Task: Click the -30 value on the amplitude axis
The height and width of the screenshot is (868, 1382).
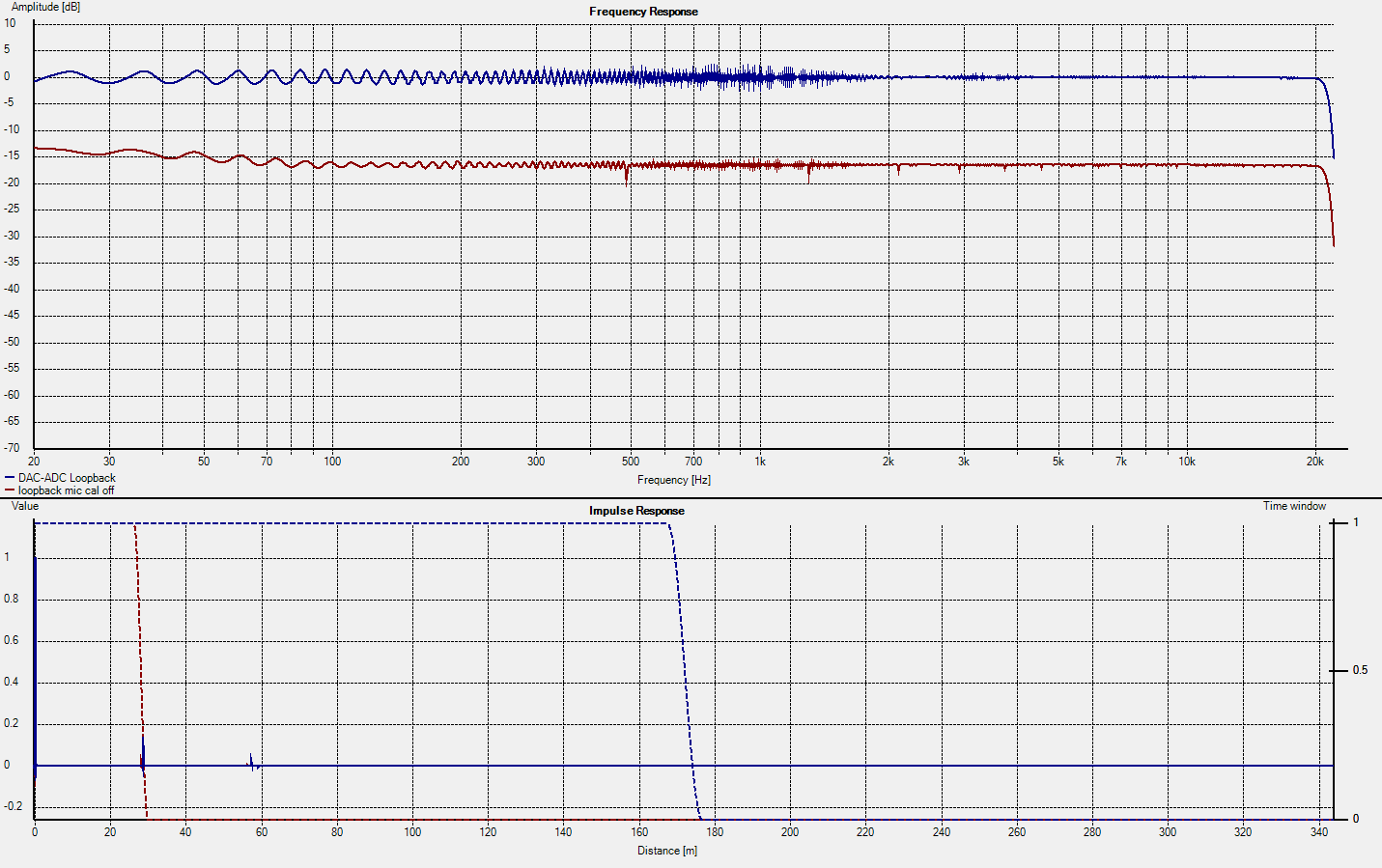Action: tap(11, 236)
